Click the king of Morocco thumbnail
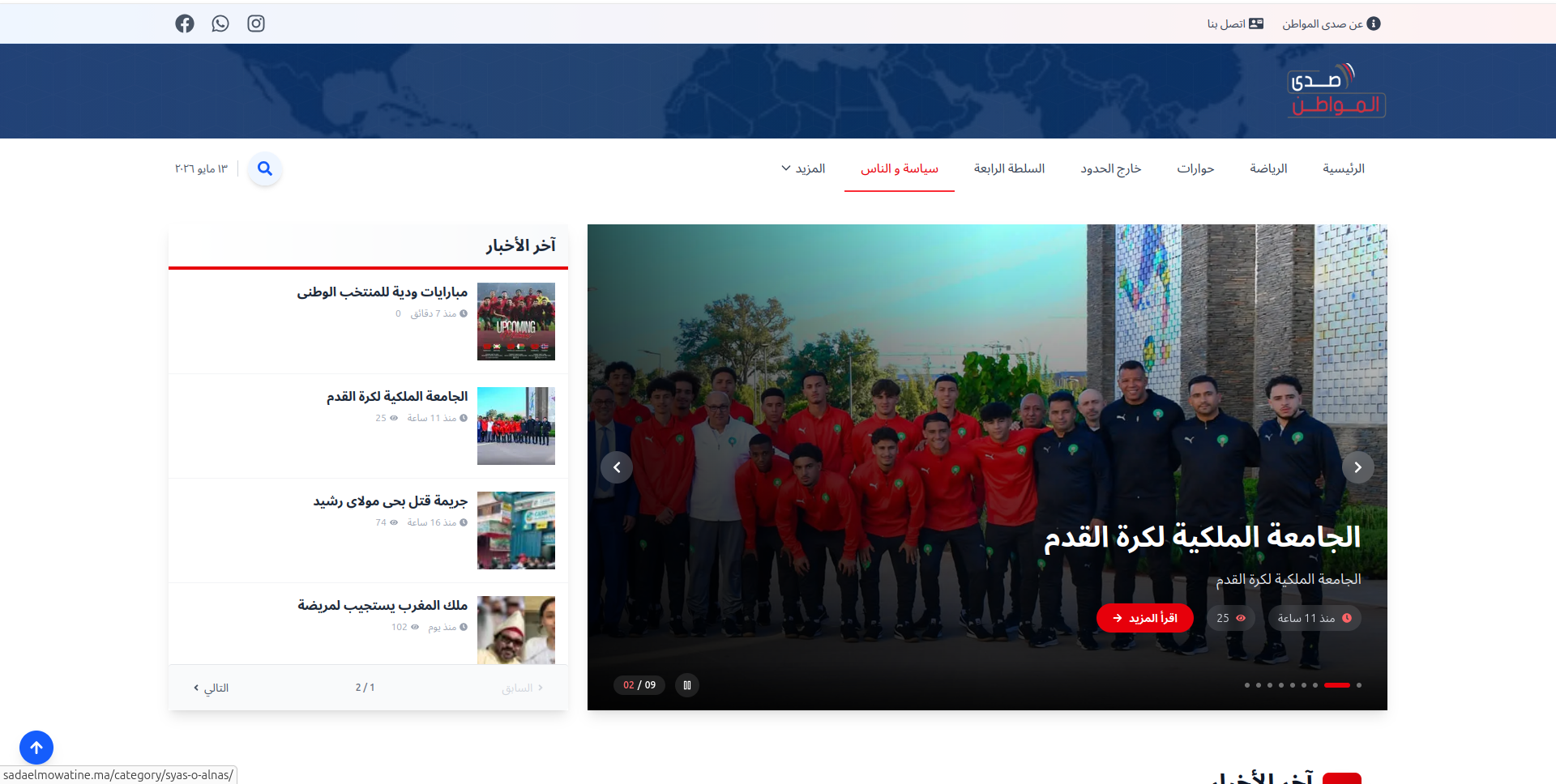The height and width of the screenshot is (784, 1556). tap(516, 630)
